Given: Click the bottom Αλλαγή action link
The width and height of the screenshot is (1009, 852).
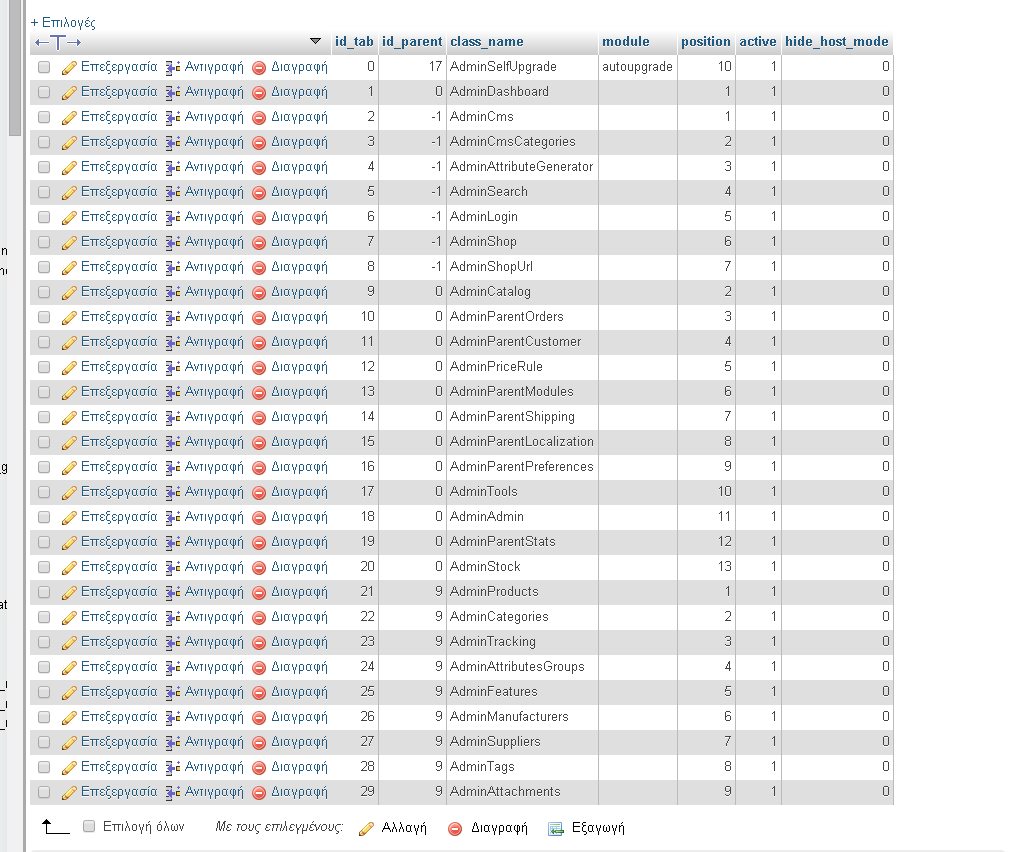Looking at the screenshot, I should (404, 828).
